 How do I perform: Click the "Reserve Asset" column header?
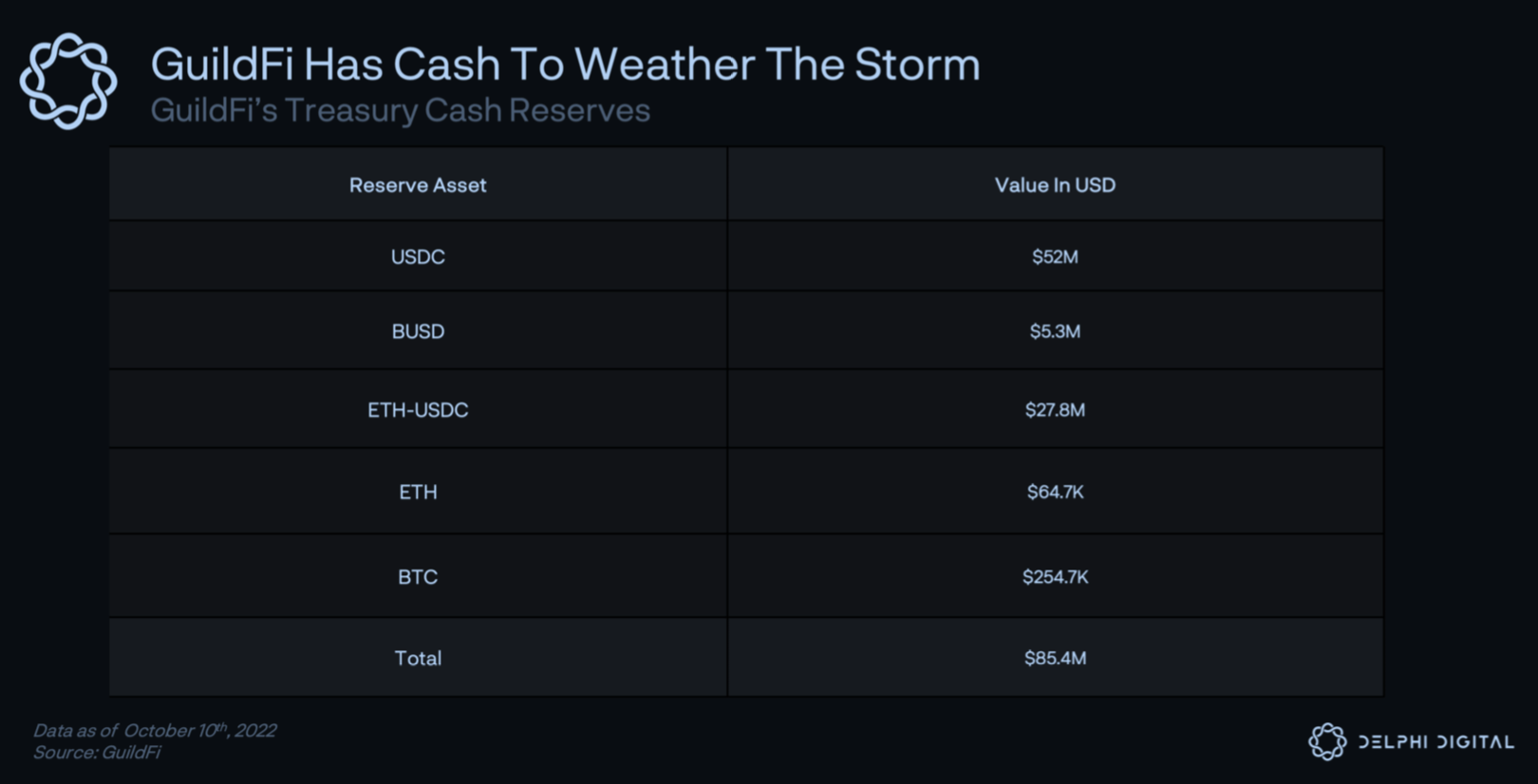tap(418, 185)
